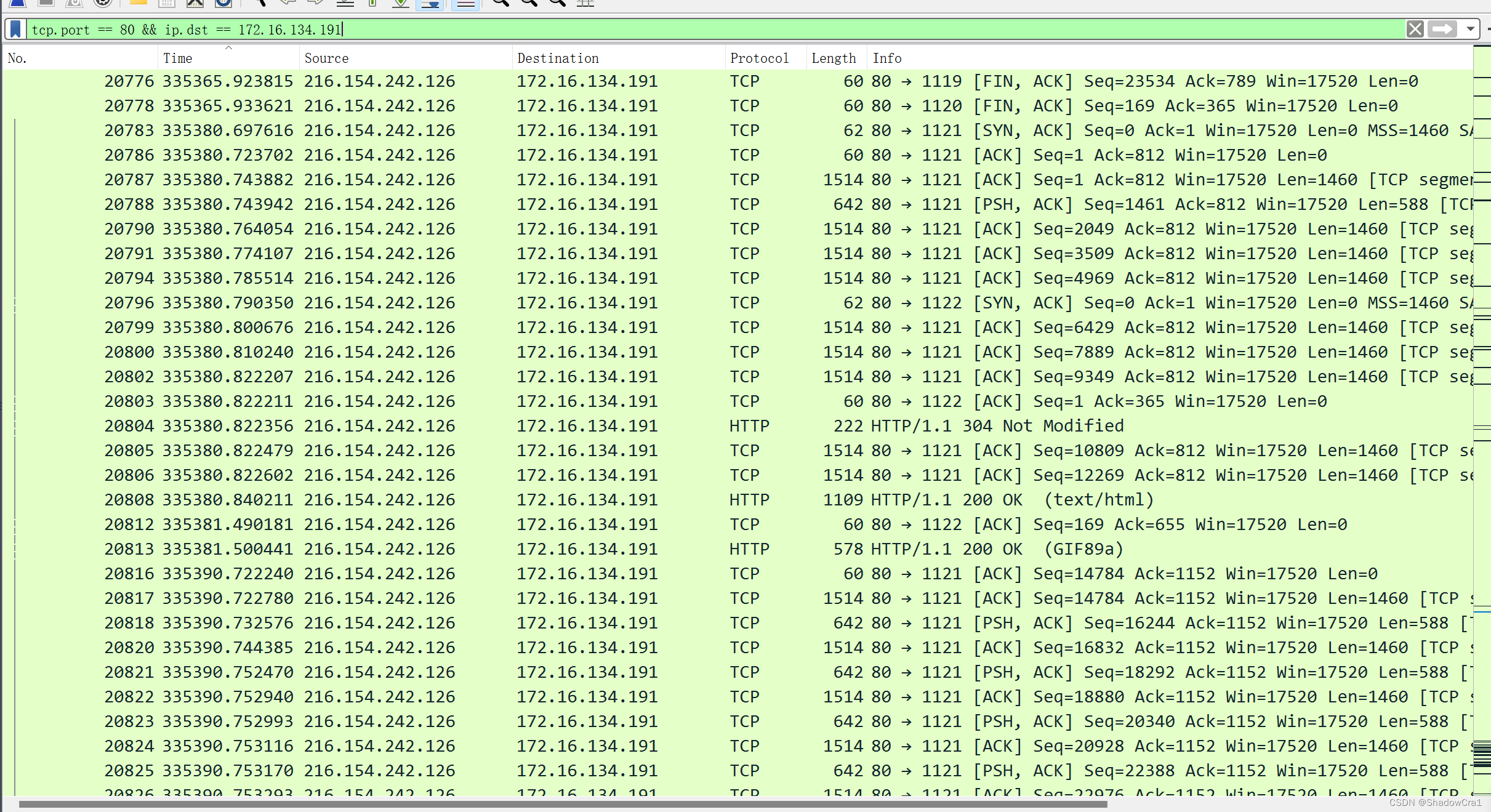Click the horizontal scrollbar thumb
This screenshot has width=1491, height=812.
coord(563,804)
